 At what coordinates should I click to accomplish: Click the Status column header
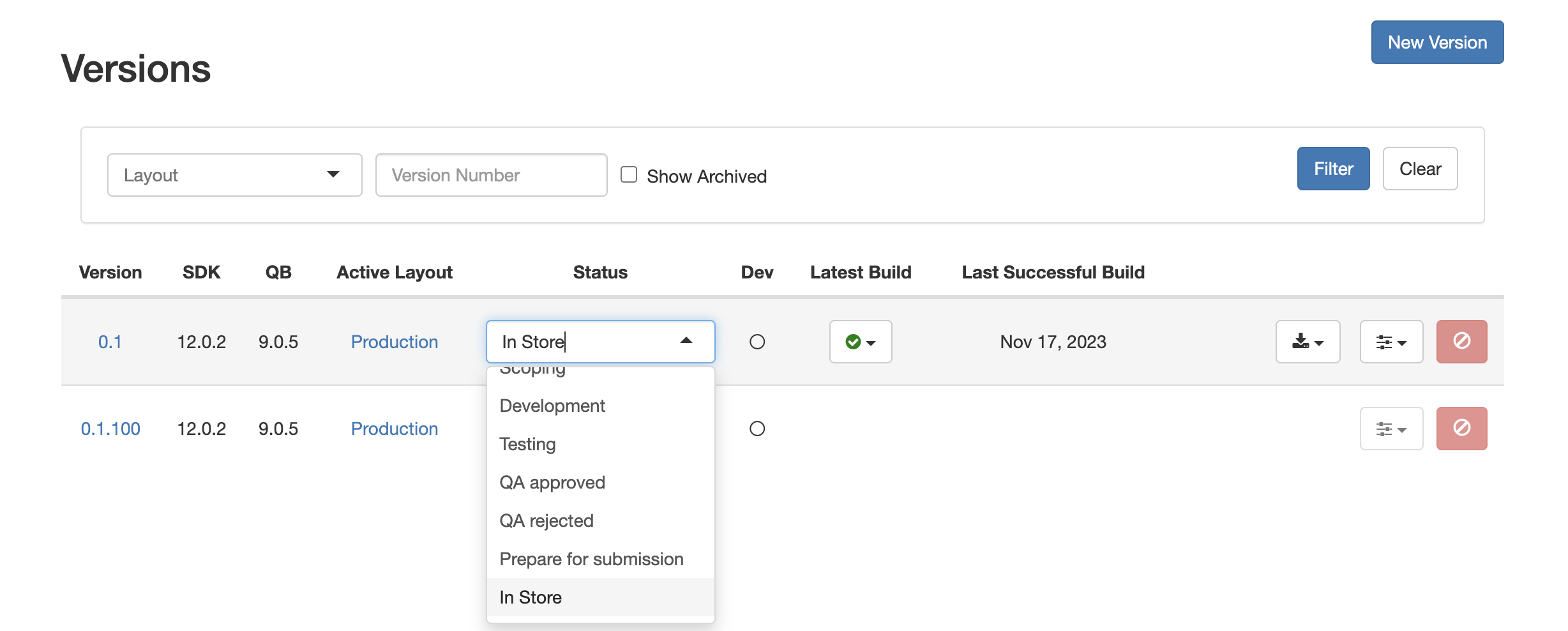pos(600,272)
